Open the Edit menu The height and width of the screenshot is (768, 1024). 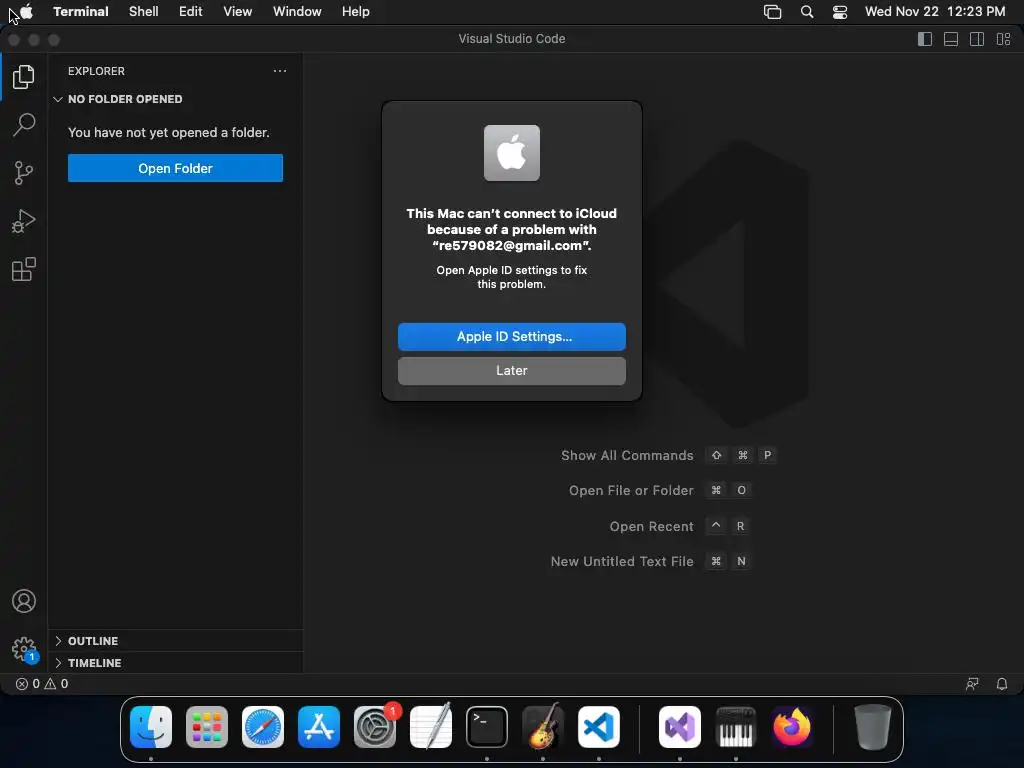click(191, 12)
